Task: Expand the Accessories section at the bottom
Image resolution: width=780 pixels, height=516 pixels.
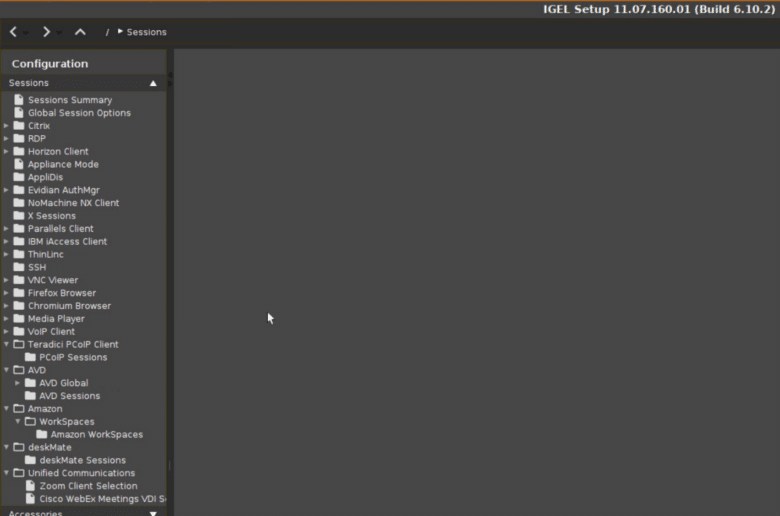Action: coord(83,513)
